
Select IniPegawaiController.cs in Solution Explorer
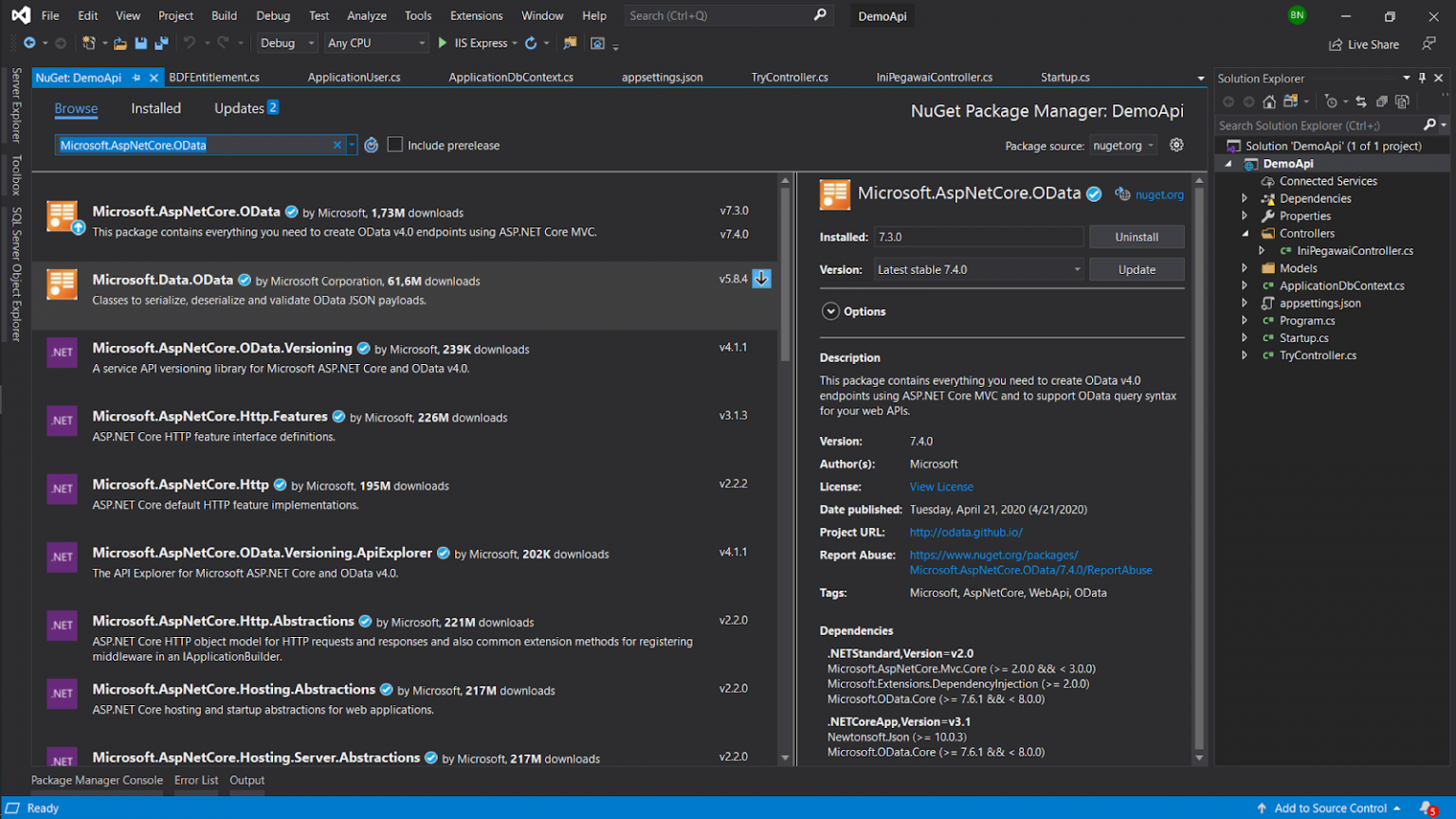click(1355, 250)
